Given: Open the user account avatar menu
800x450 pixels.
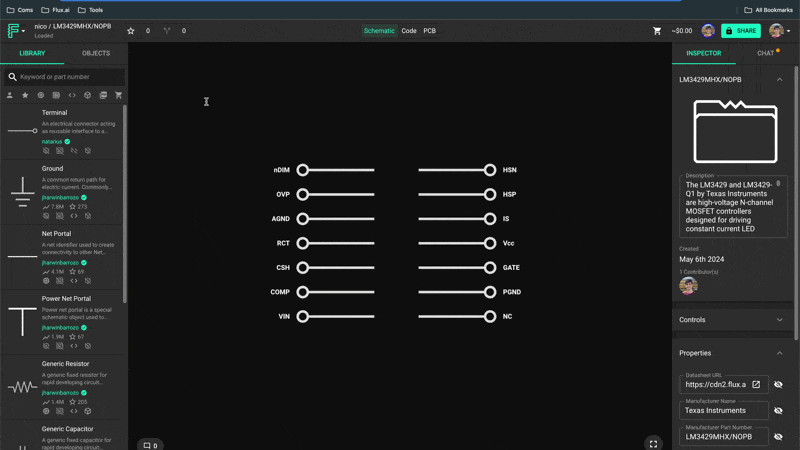Looking at the screenshot, I should click(779, 31).
